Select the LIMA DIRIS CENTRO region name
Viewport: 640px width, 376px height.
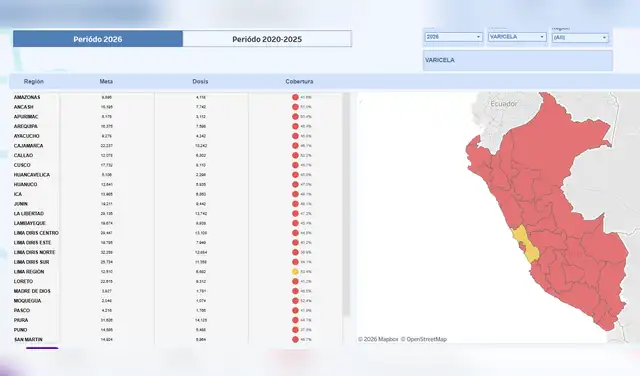[36, 233]
